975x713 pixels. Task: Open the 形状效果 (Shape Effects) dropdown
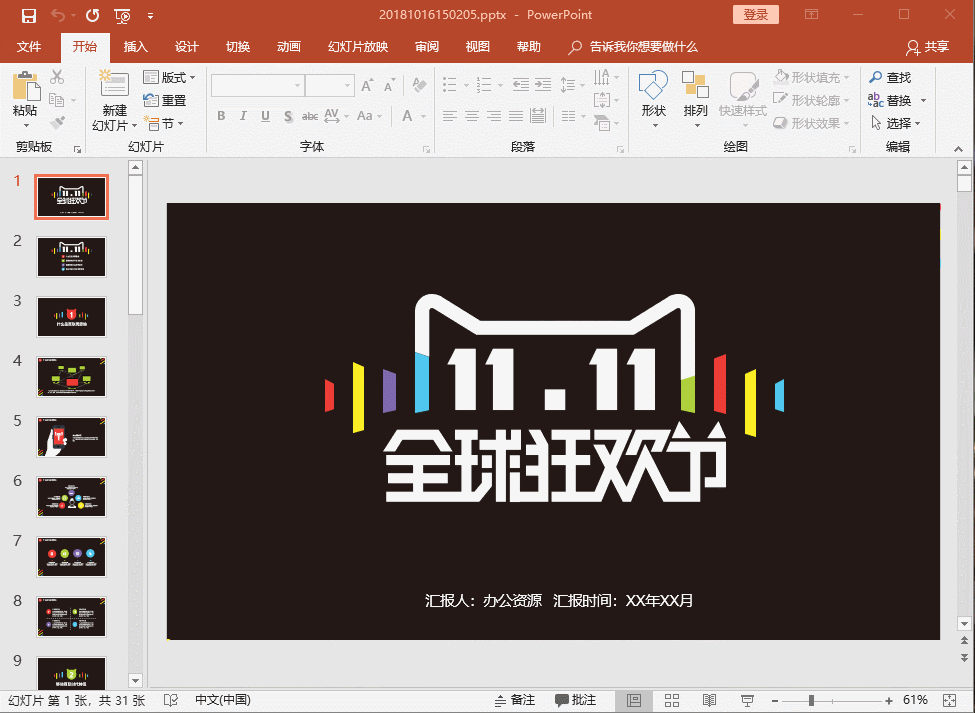tap(809, 123)
